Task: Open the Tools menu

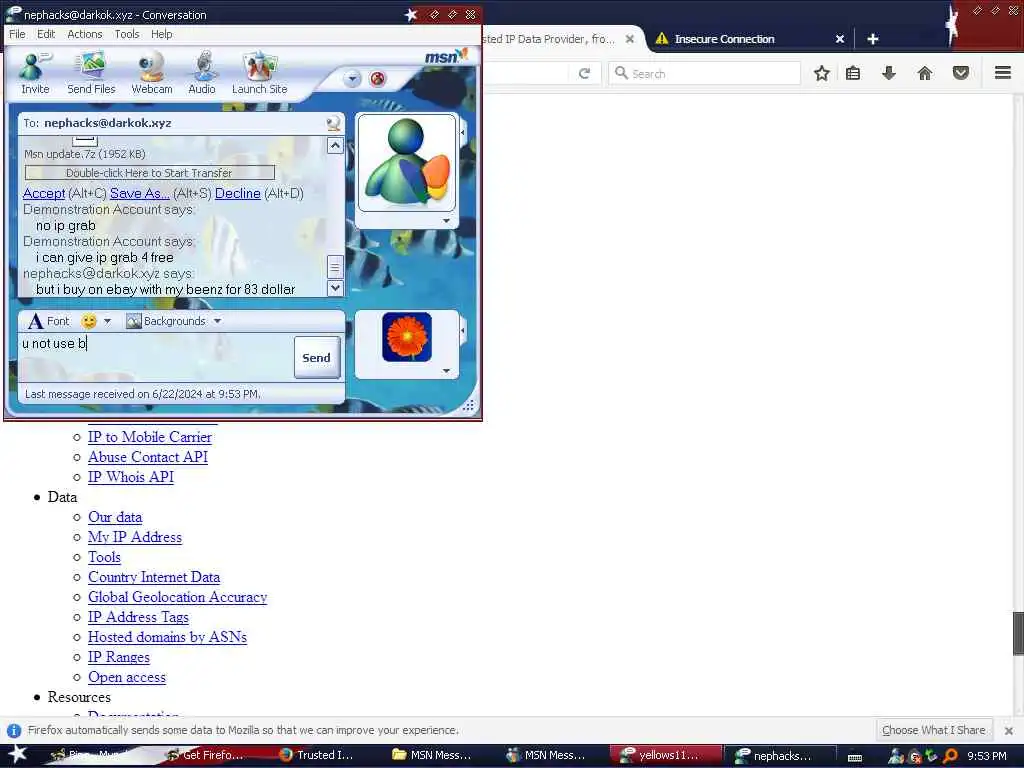Action: tap(127, 34)
